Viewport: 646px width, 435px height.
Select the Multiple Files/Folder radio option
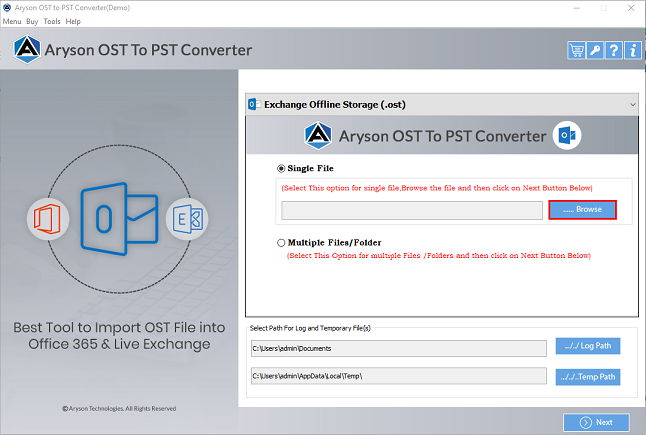[x=281, y=242]
